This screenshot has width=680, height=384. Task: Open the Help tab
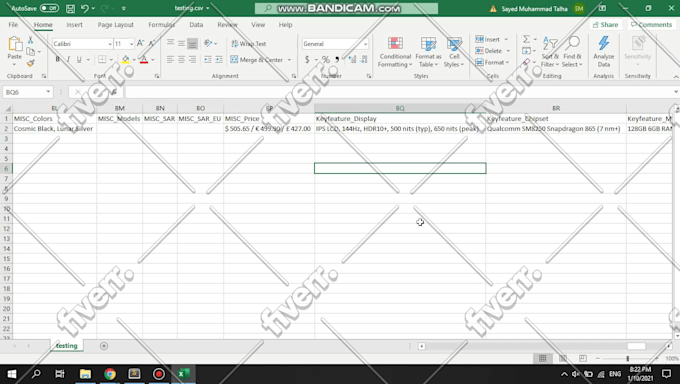[x=285, y=25]
